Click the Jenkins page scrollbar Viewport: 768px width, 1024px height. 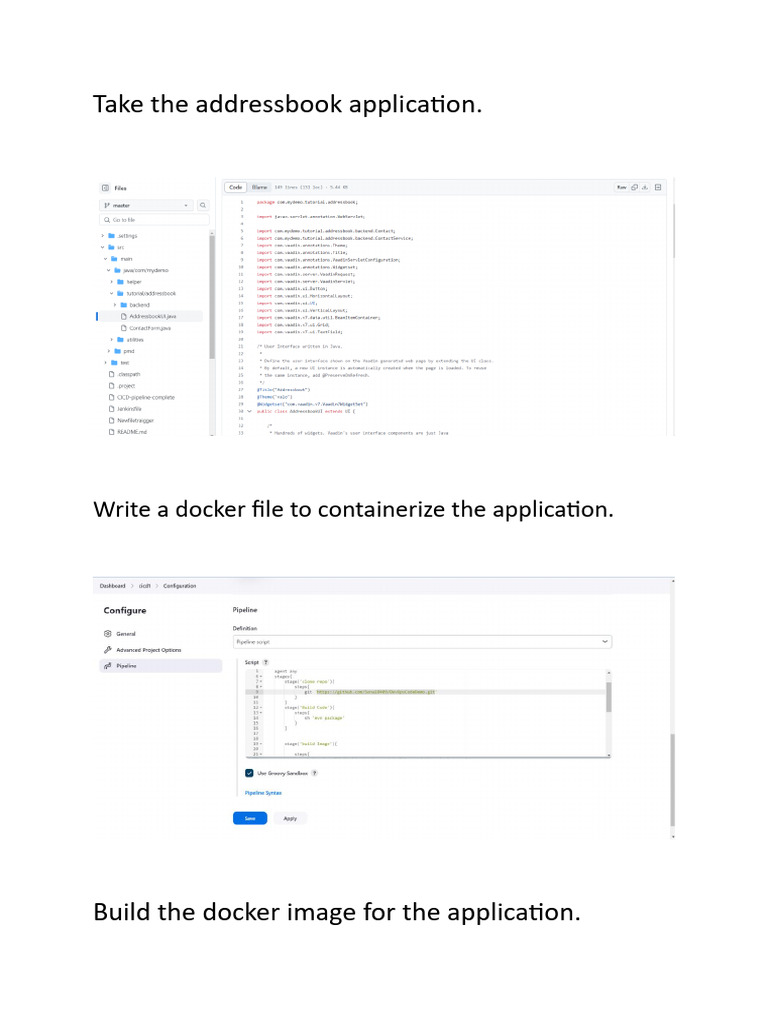(x=673, y=780)
